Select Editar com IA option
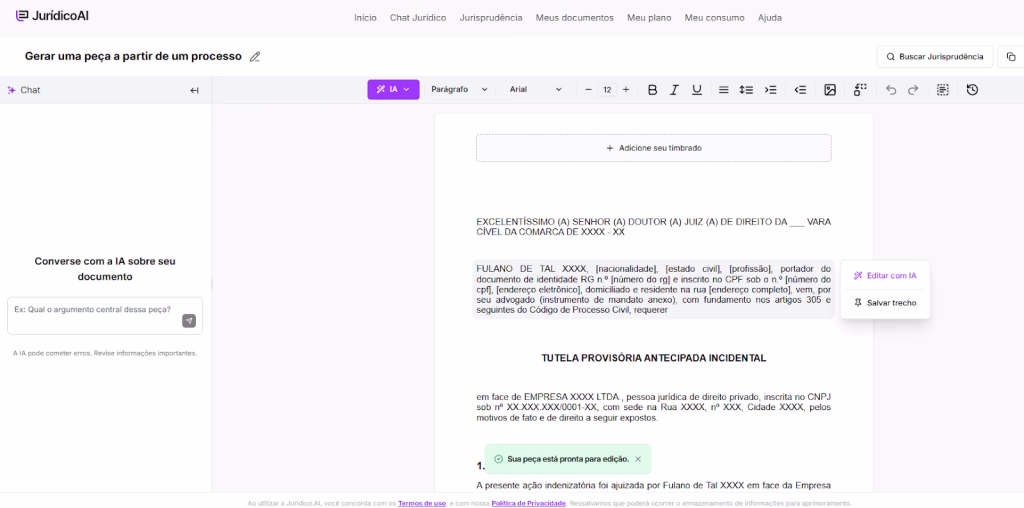Image resolution: width=1024 pixels, height=508 pixels. tap(885, 276)
